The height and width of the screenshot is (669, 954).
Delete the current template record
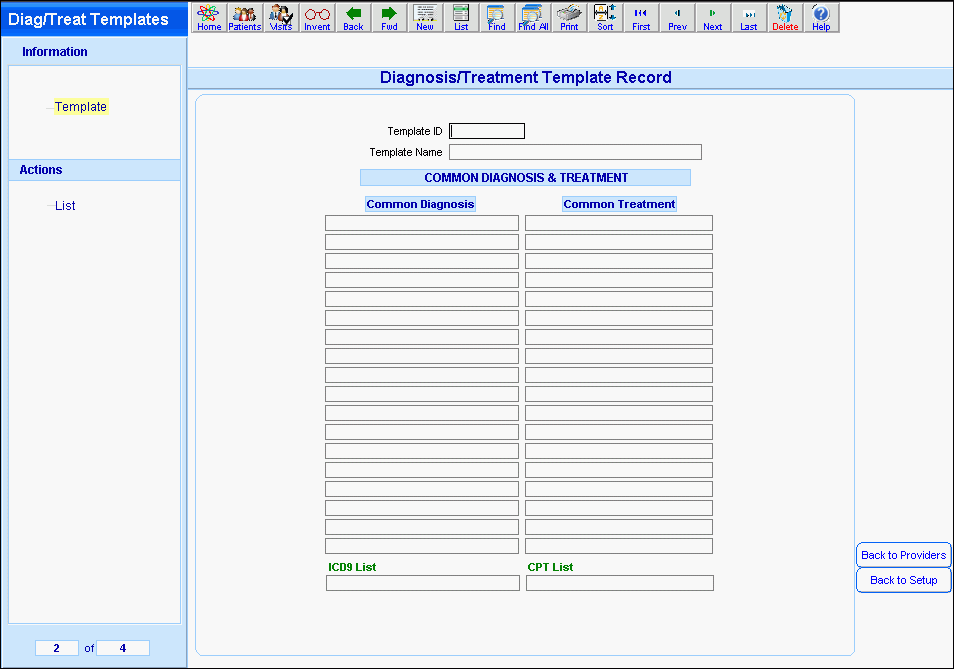(x=785, y=17)
